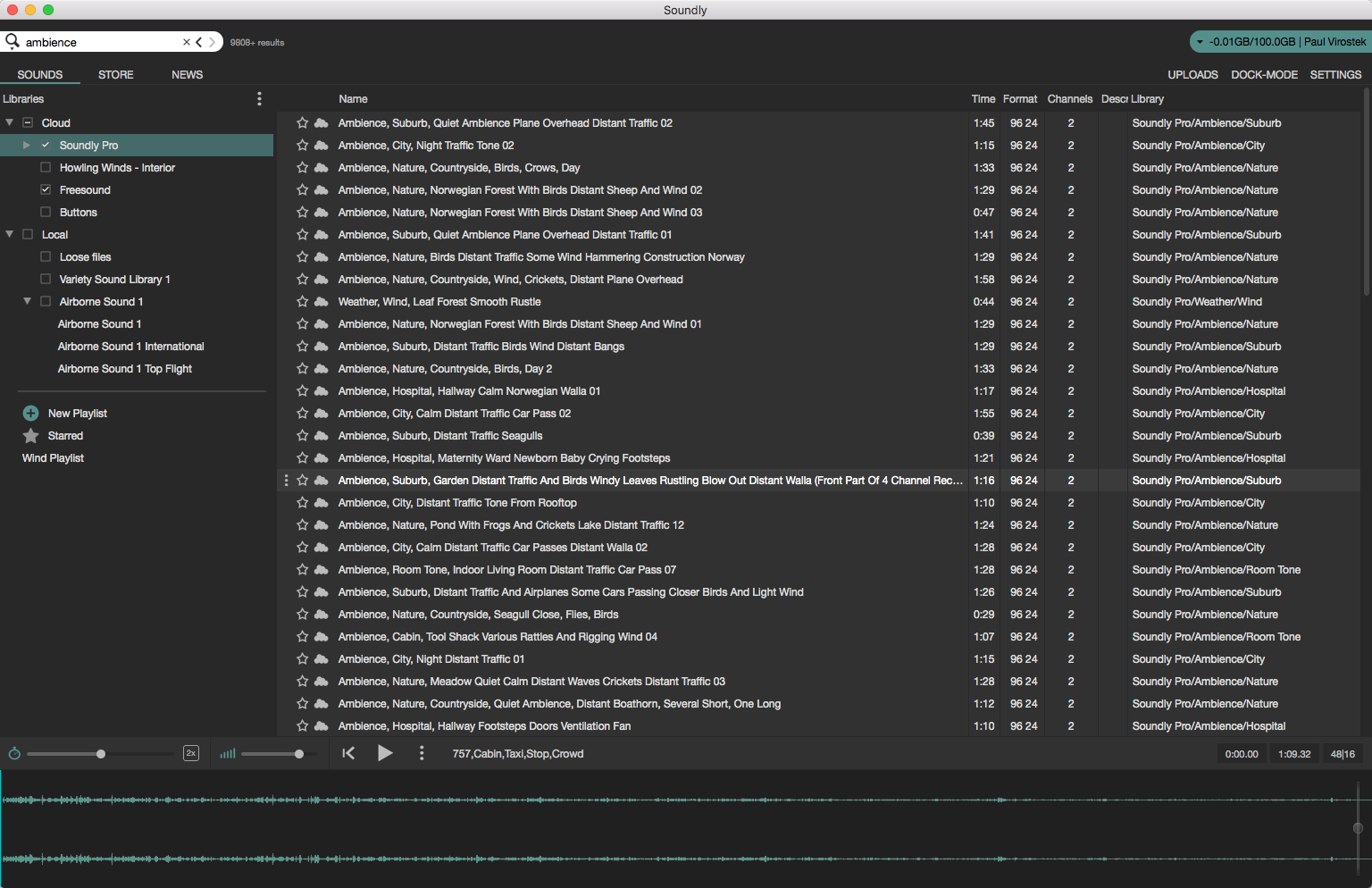Image resolution: width=1372 pixels, height=888 pixels.
Task: Open DOCK-MODE from the top right
Action: coord(1264,74)
